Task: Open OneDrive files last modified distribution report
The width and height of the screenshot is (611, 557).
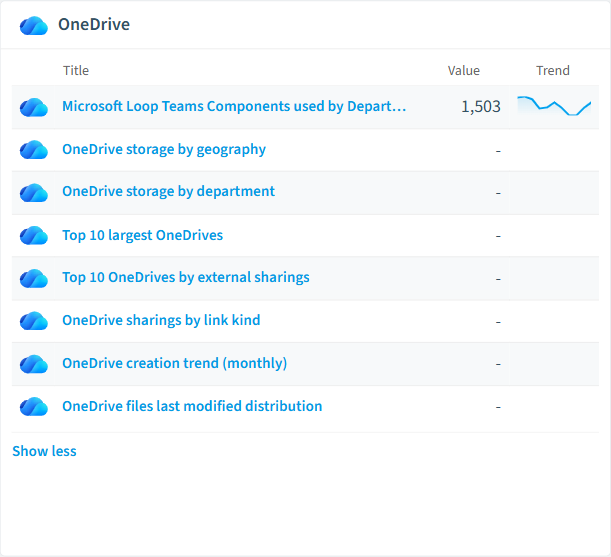Action: [192, 406]
